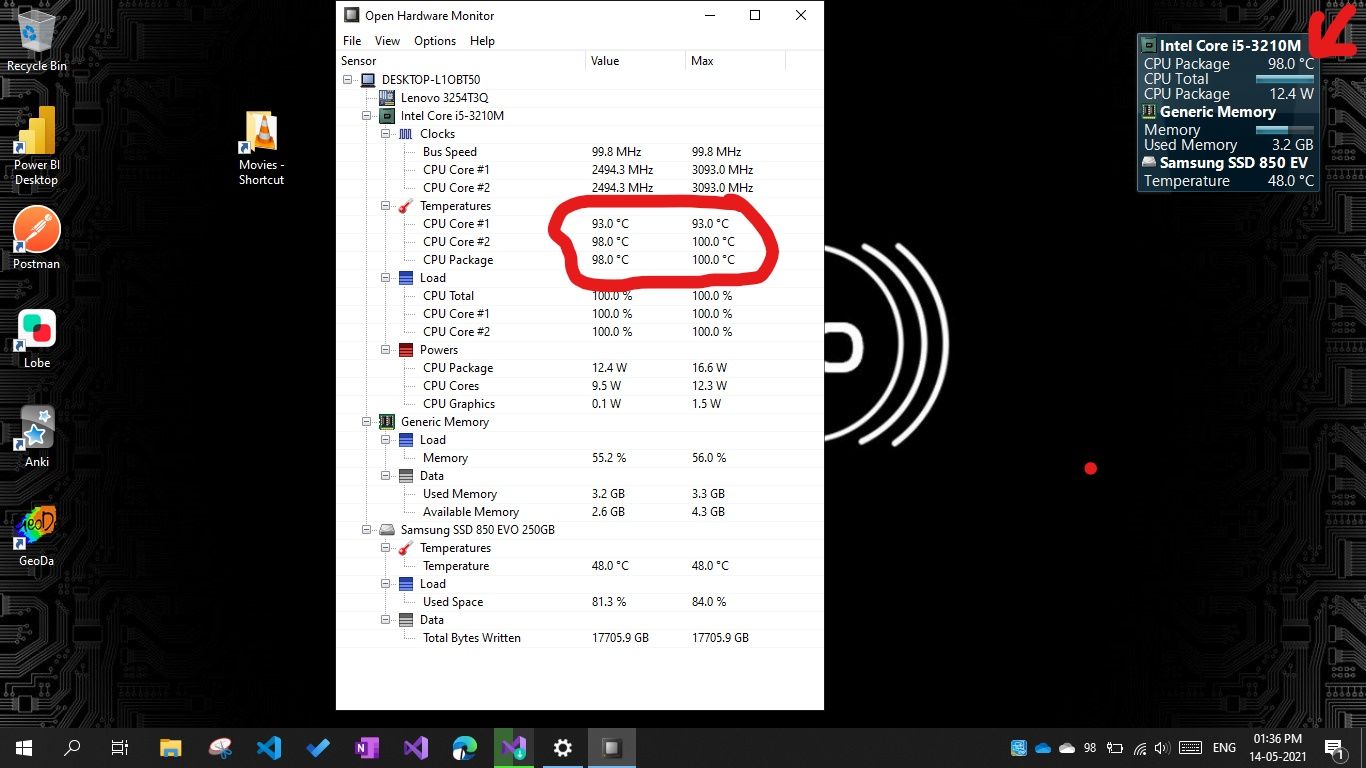Viewport: 1366px width, 768px height.
Task: Click the clock waveform icon beside Clocks
Action: 406,134
